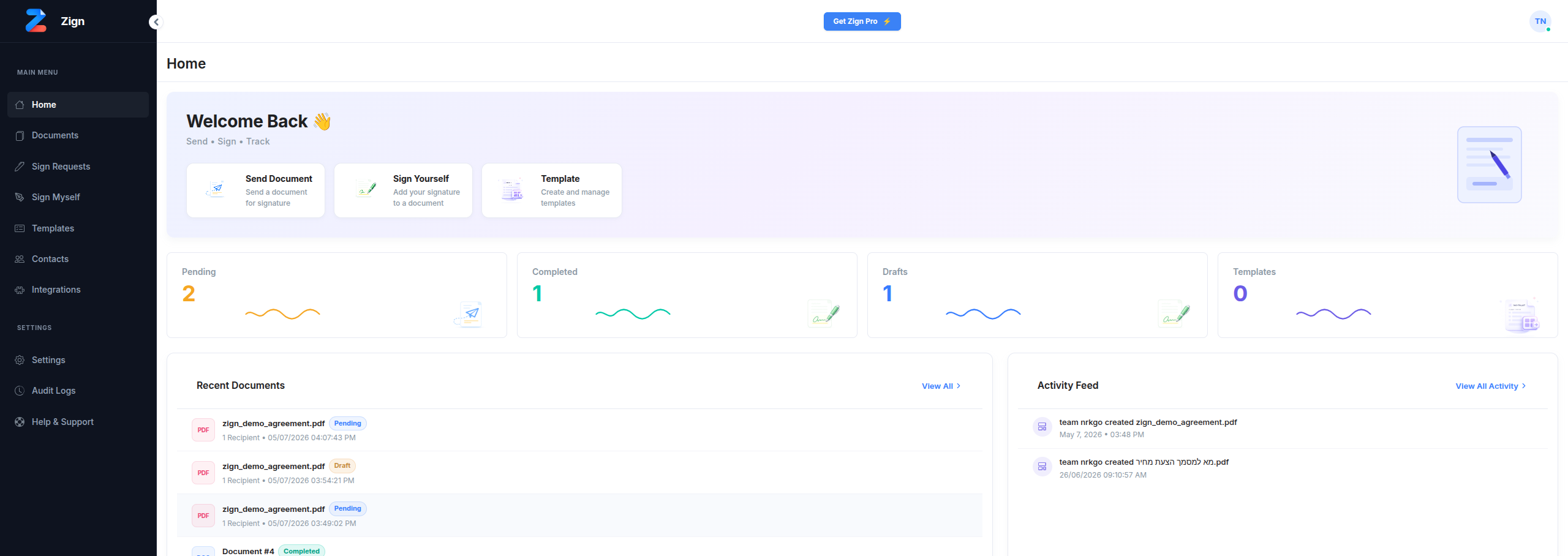Click Pending badge on 04:07:43 PM document
This screenshot has width=1568, height=556.
coord(348,423)
